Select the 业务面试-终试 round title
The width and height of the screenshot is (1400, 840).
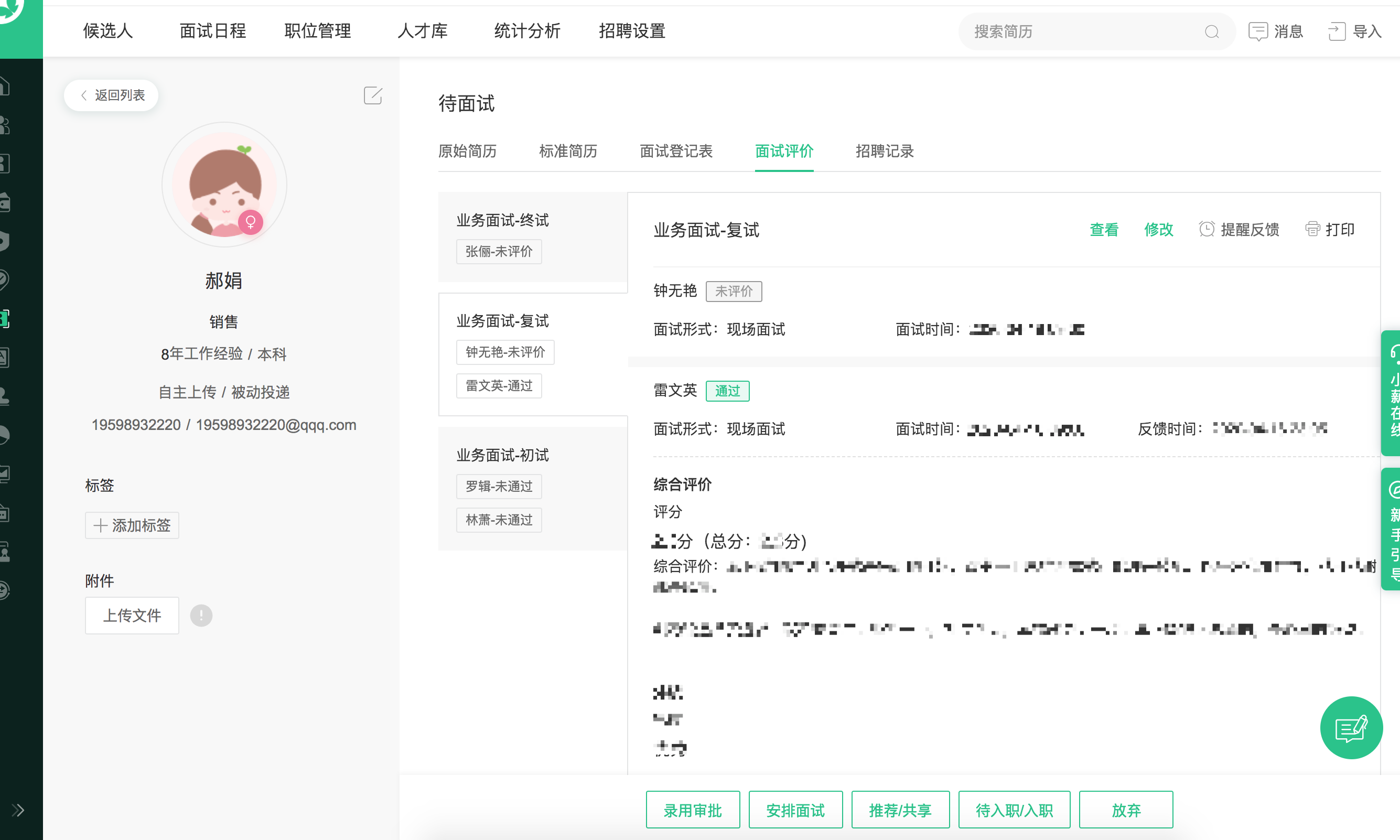pyautogui.click(x=502, y=220)
